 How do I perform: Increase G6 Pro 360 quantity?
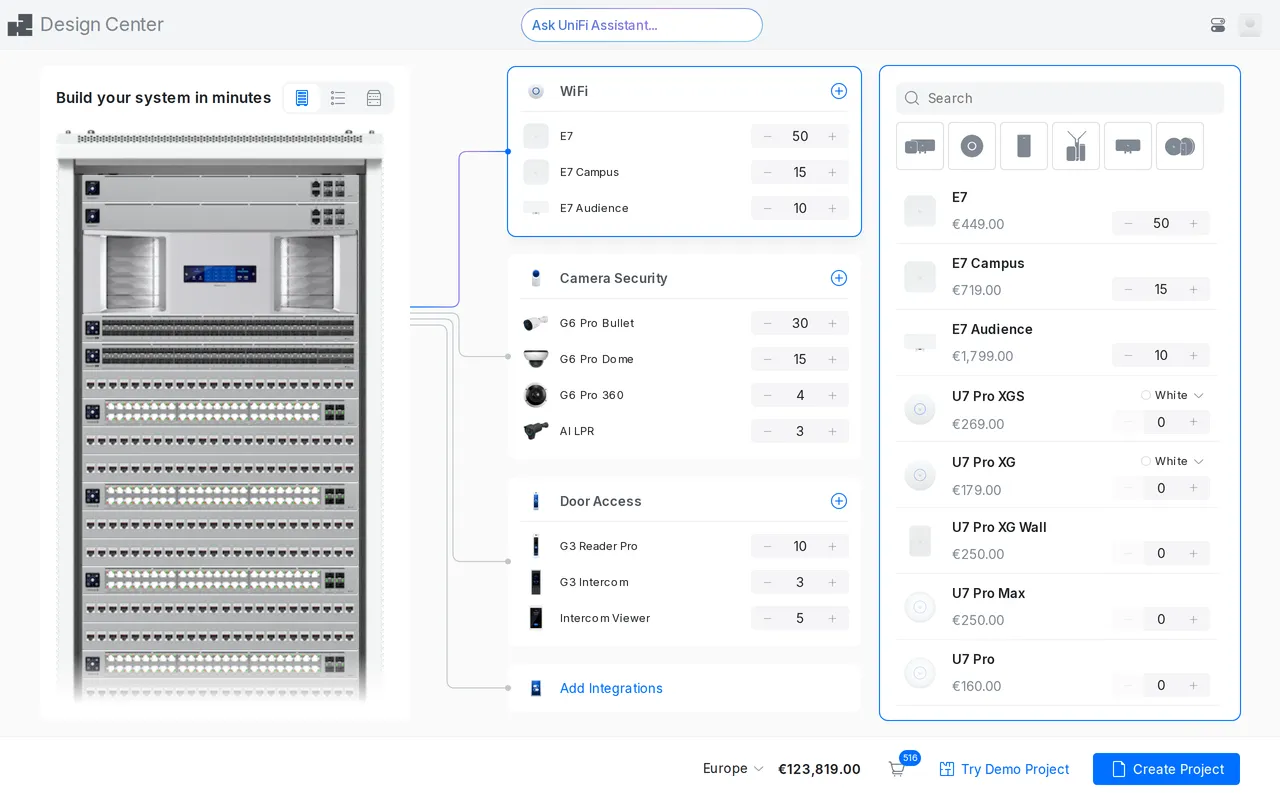pos(832,395)
